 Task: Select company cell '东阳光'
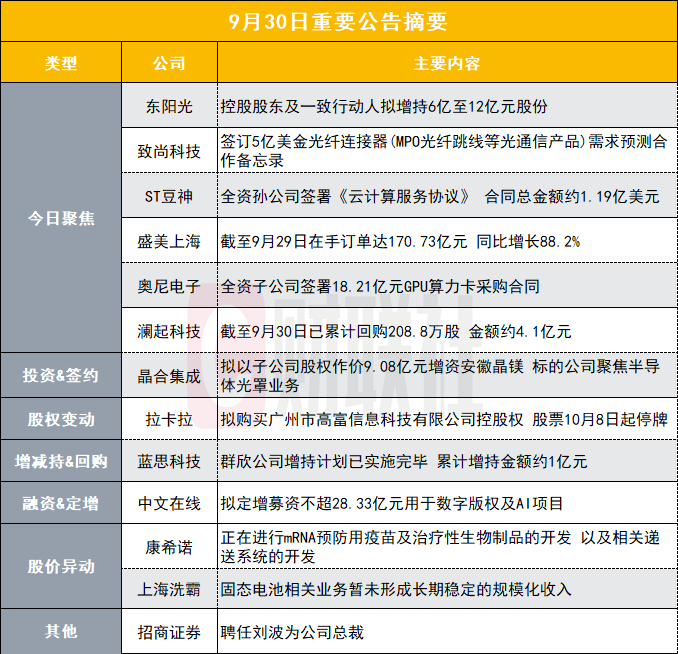169,106
